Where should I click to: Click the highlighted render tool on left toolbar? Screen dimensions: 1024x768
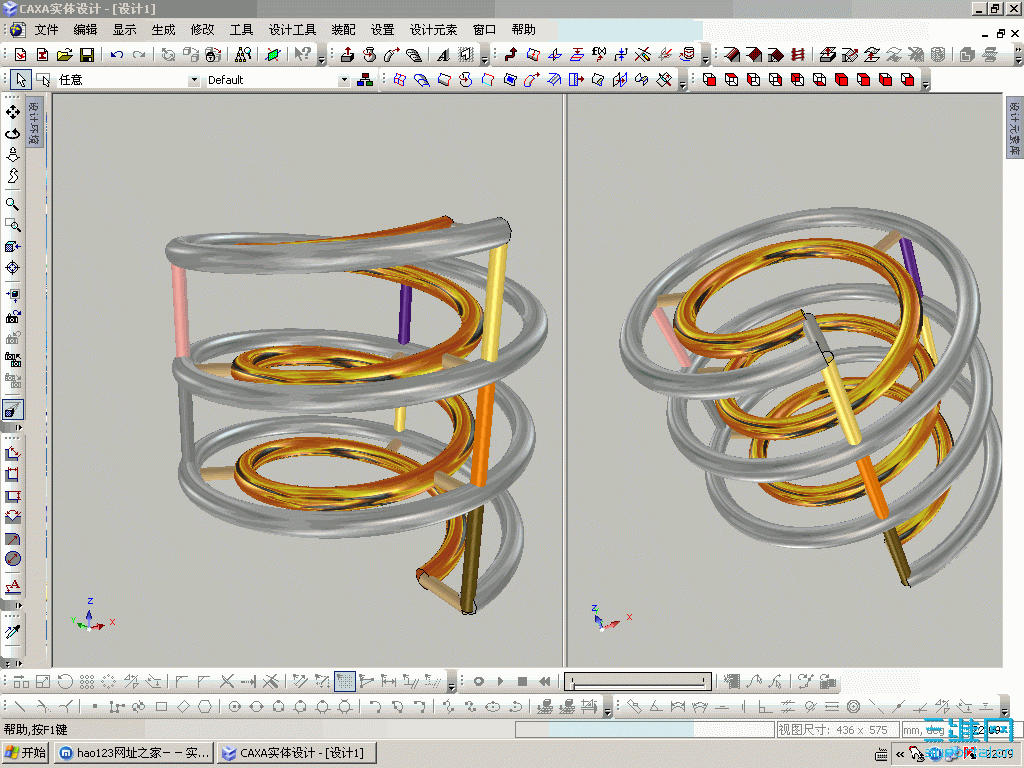(x=12, y=409)
